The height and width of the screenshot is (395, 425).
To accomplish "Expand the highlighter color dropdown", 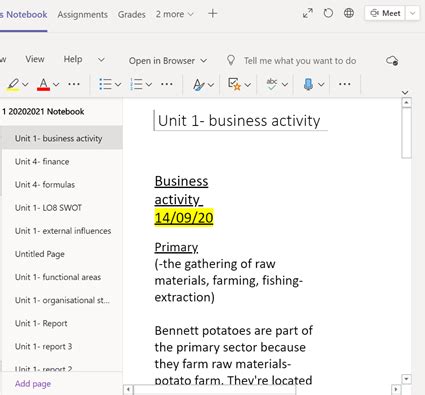I will tap(25, 85).
